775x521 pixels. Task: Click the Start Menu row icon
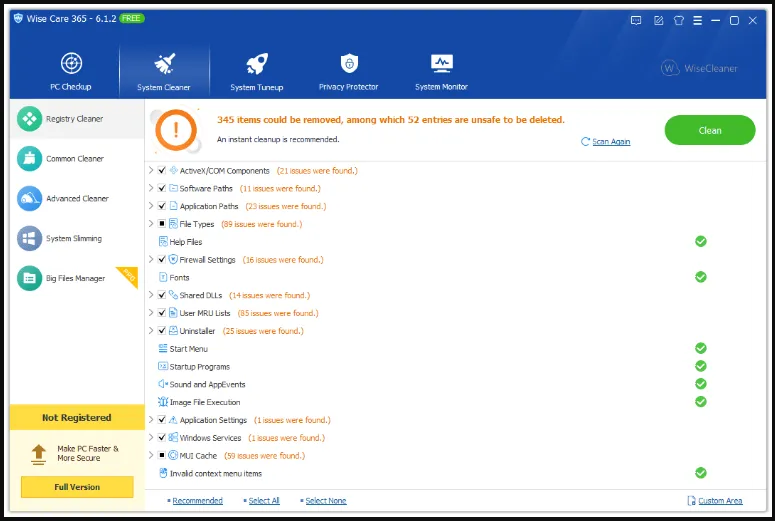click(x=163, y=348)
